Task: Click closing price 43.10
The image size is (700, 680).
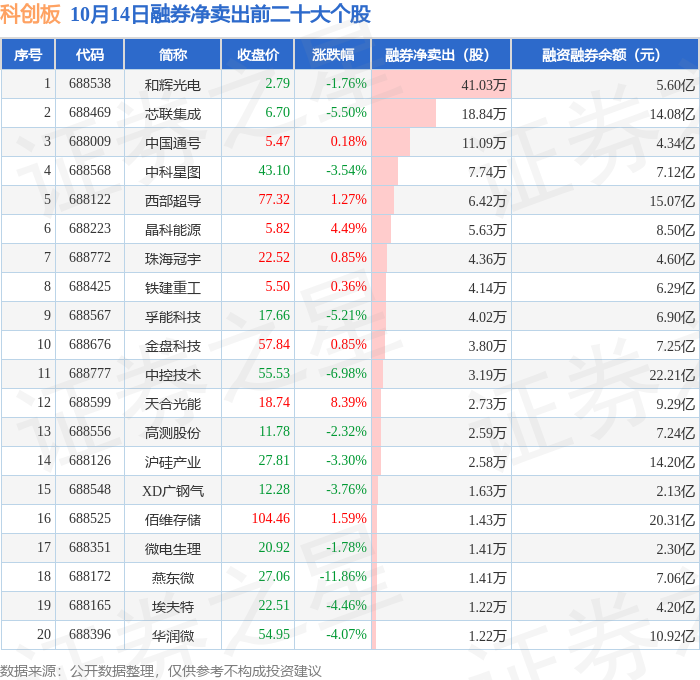Action: coord(274,171)
